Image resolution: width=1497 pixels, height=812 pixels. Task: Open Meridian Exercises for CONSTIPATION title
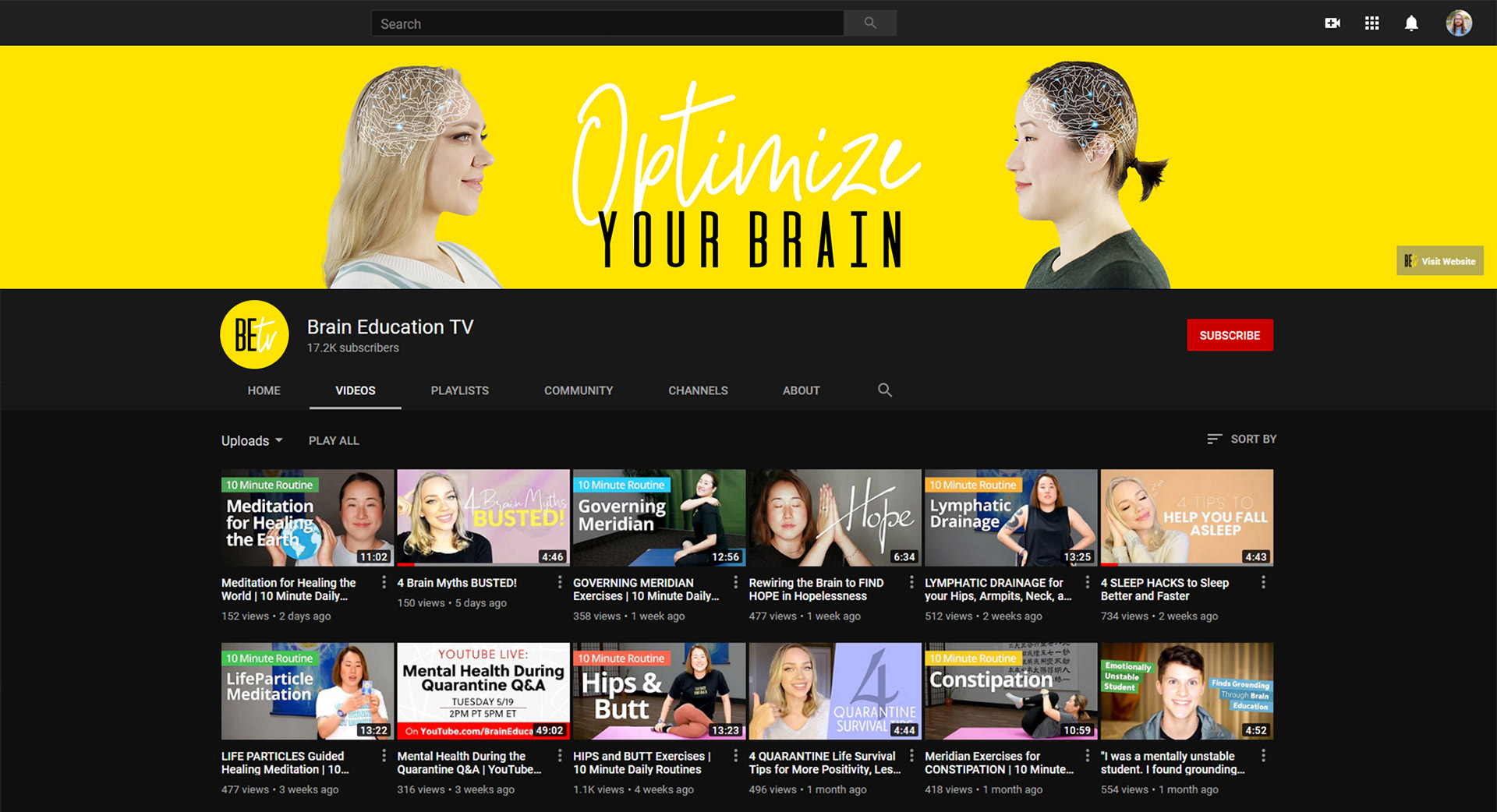[1000, 763]
